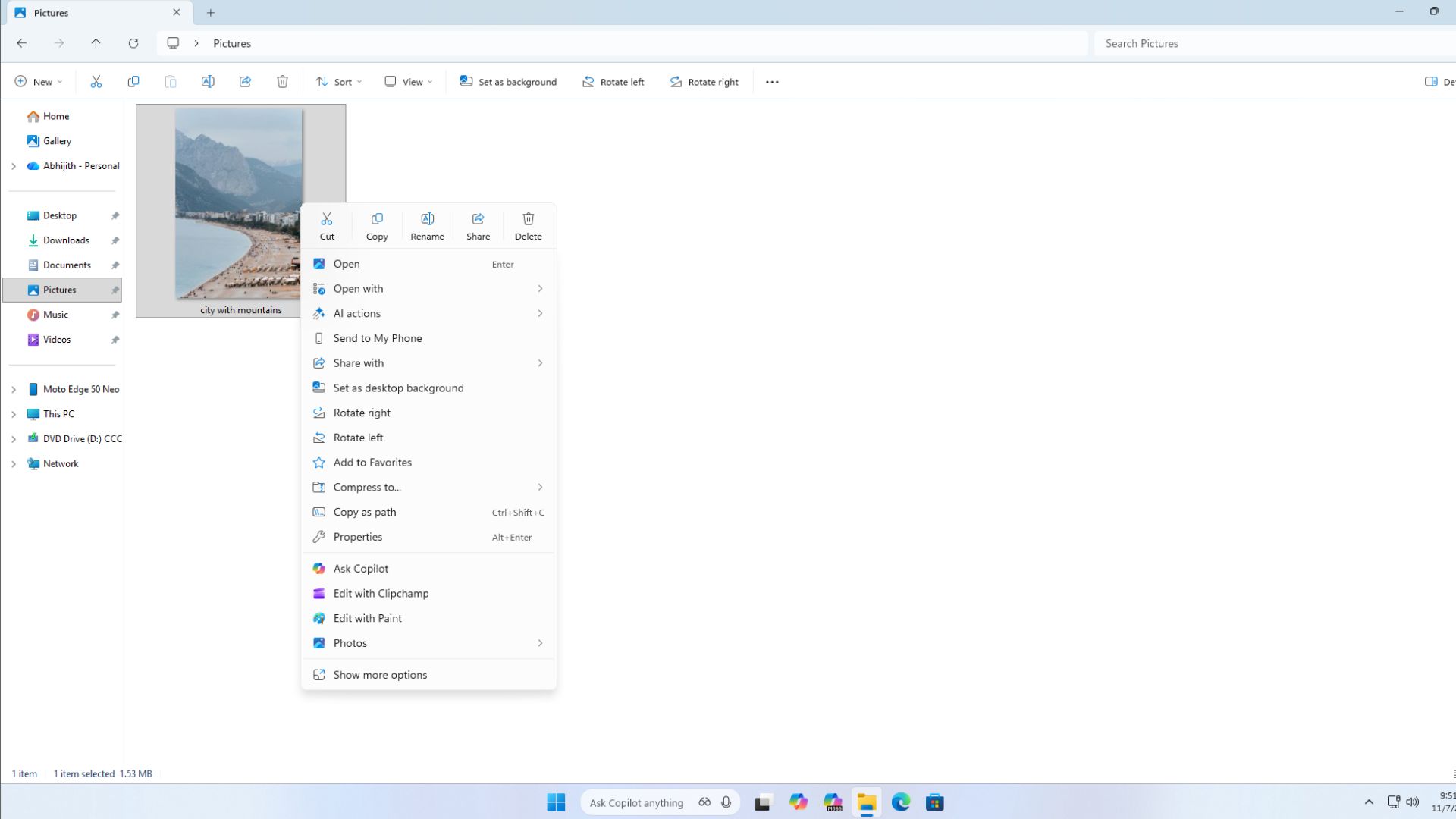Screen dimensions: 1456x819
Task: Cut the selected image
Action: tap(327, 224)
